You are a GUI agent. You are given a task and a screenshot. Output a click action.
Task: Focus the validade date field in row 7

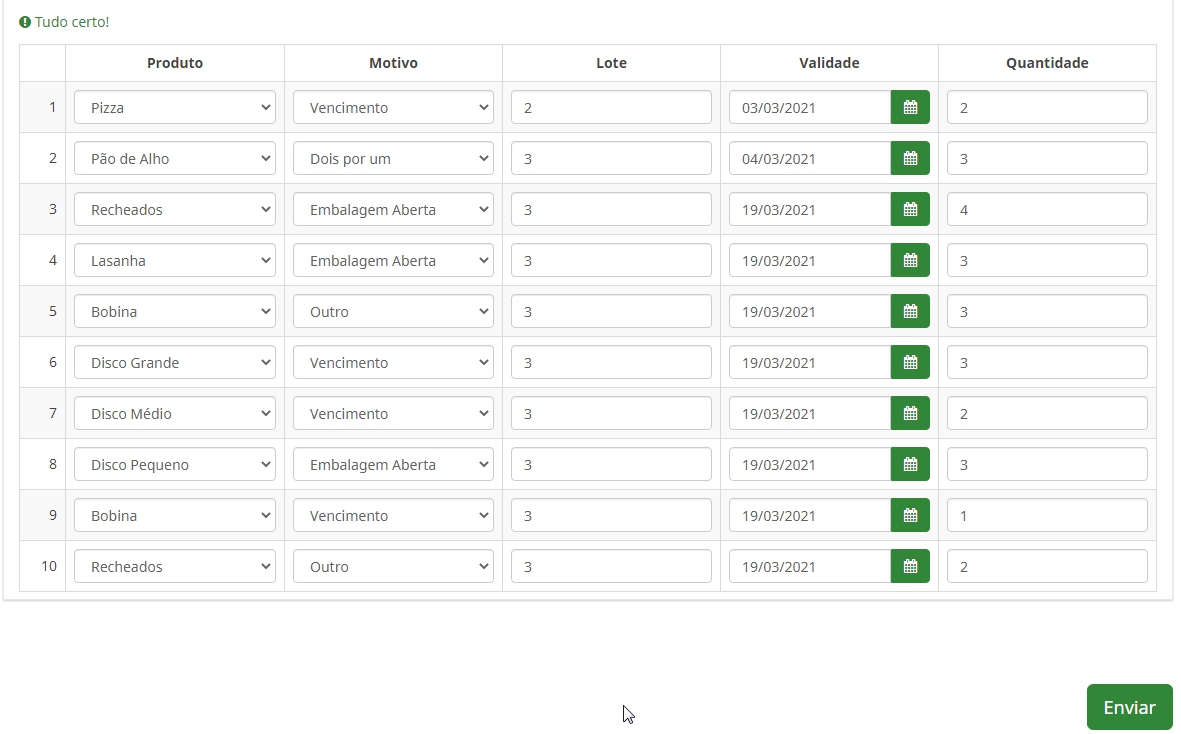pos(810,413)
